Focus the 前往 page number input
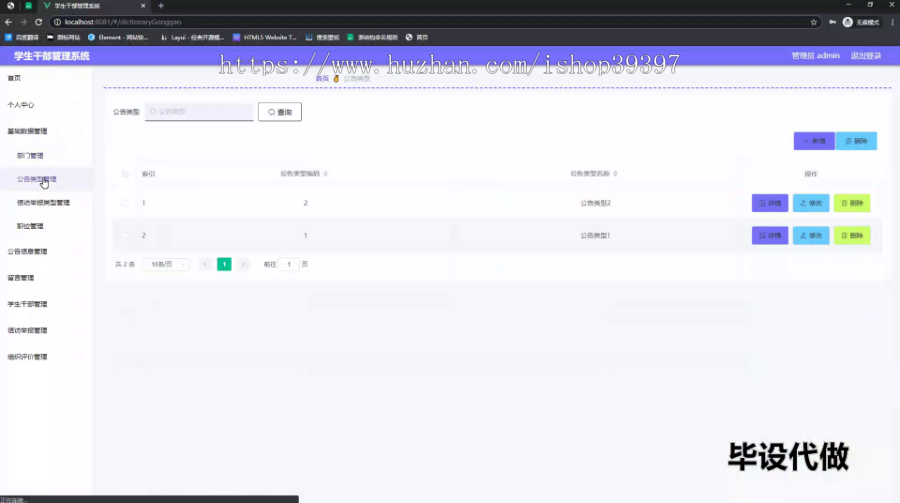The image size is (900, 503). coord(289,264)
